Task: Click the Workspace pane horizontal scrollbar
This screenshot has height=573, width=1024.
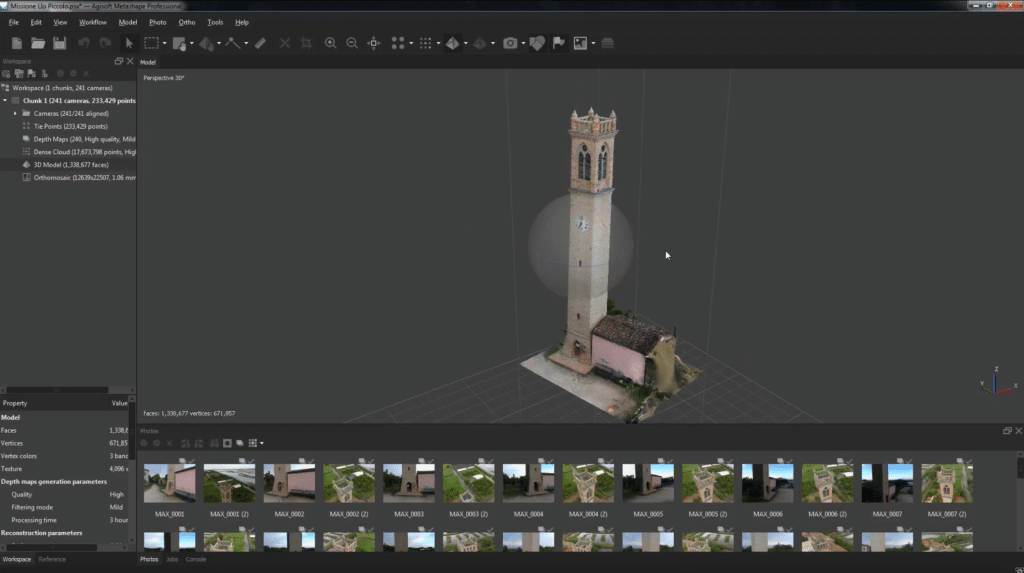Action: [57, 390]
